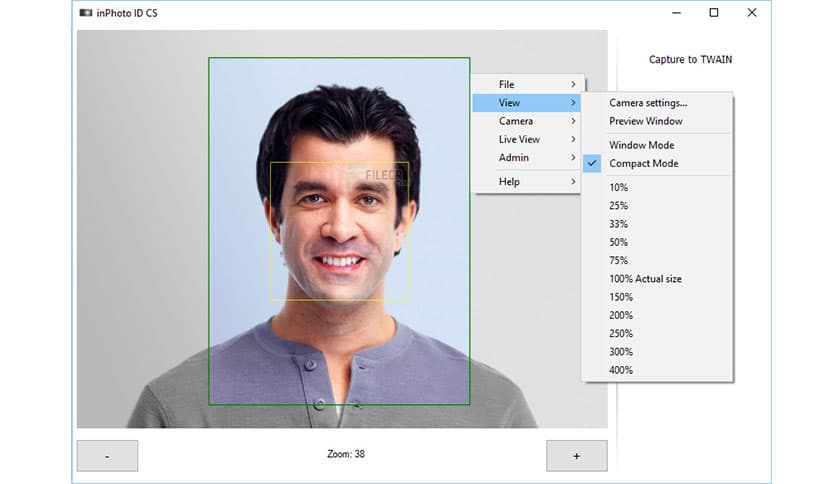Expand the Live View submenu arrow

coord(573,139)
